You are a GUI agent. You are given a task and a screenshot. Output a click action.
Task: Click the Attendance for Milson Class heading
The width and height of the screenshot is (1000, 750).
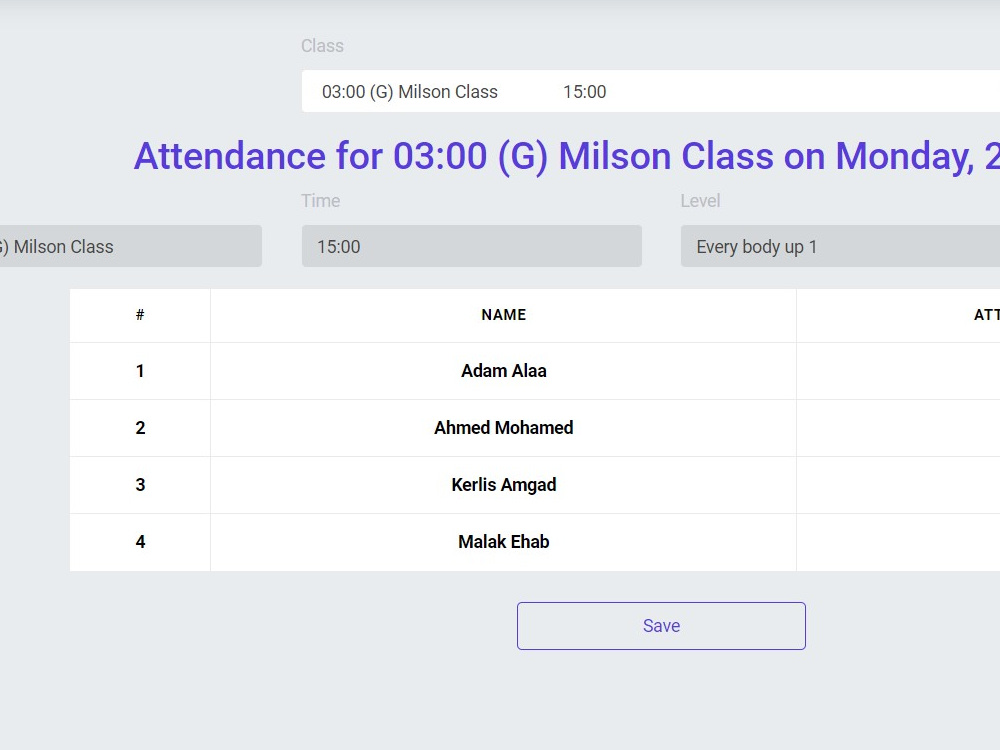tap(566, 156)
